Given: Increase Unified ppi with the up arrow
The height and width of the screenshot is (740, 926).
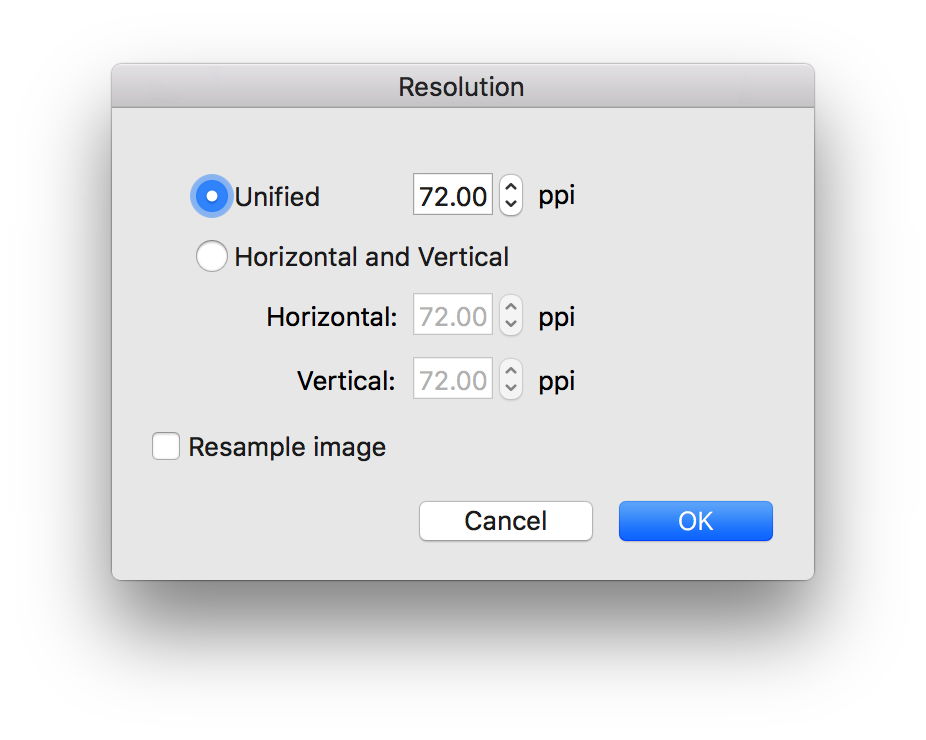Looking at the screenshot, I should click(x=510, y=187).
